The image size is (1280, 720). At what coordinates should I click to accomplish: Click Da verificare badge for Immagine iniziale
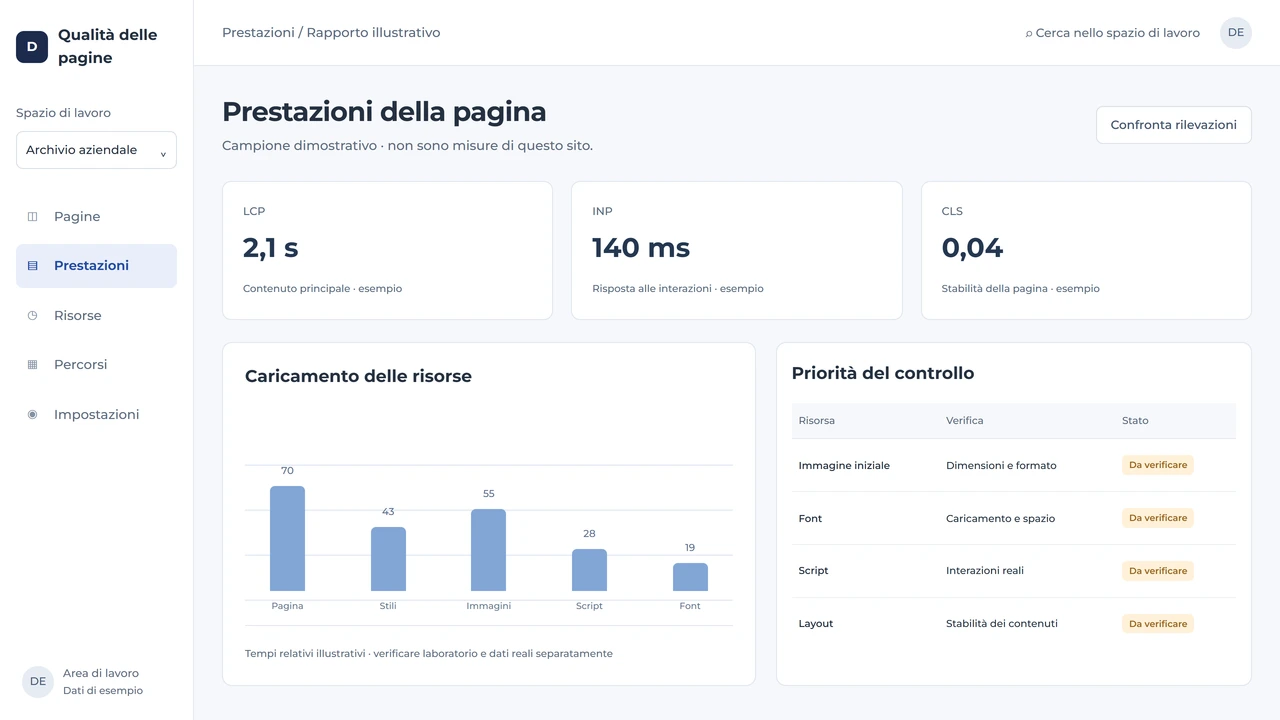(1158, 465)
